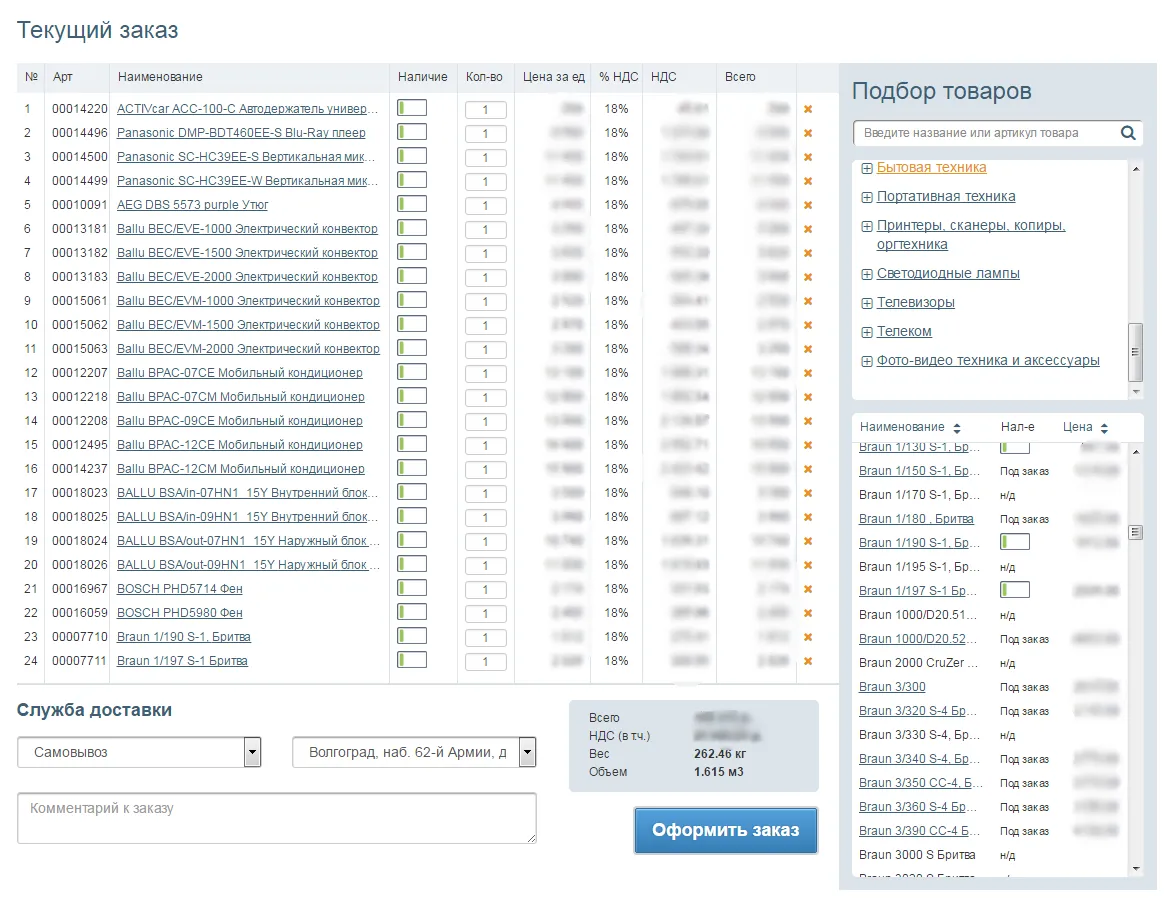Delete Ballu BEC/EVE-1000 row via orange cross
1176x913 pixels.
pos(808,230)
